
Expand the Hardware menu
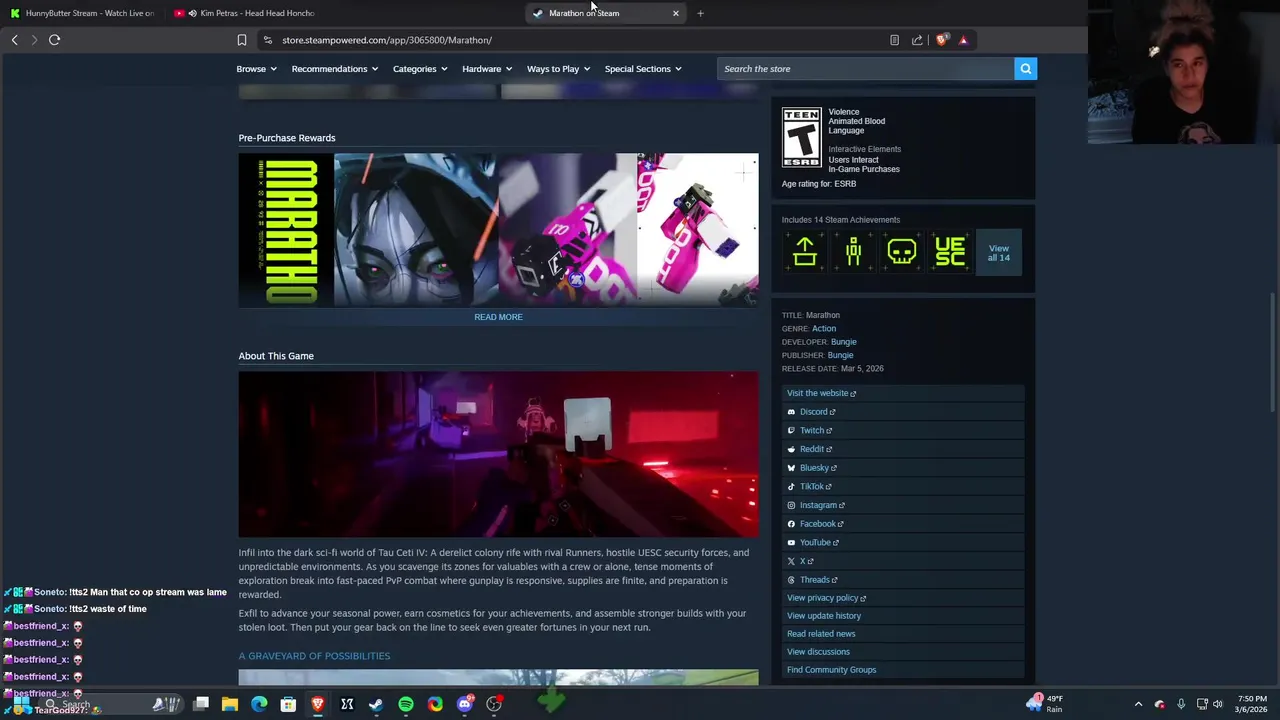(x=486, y=69)
